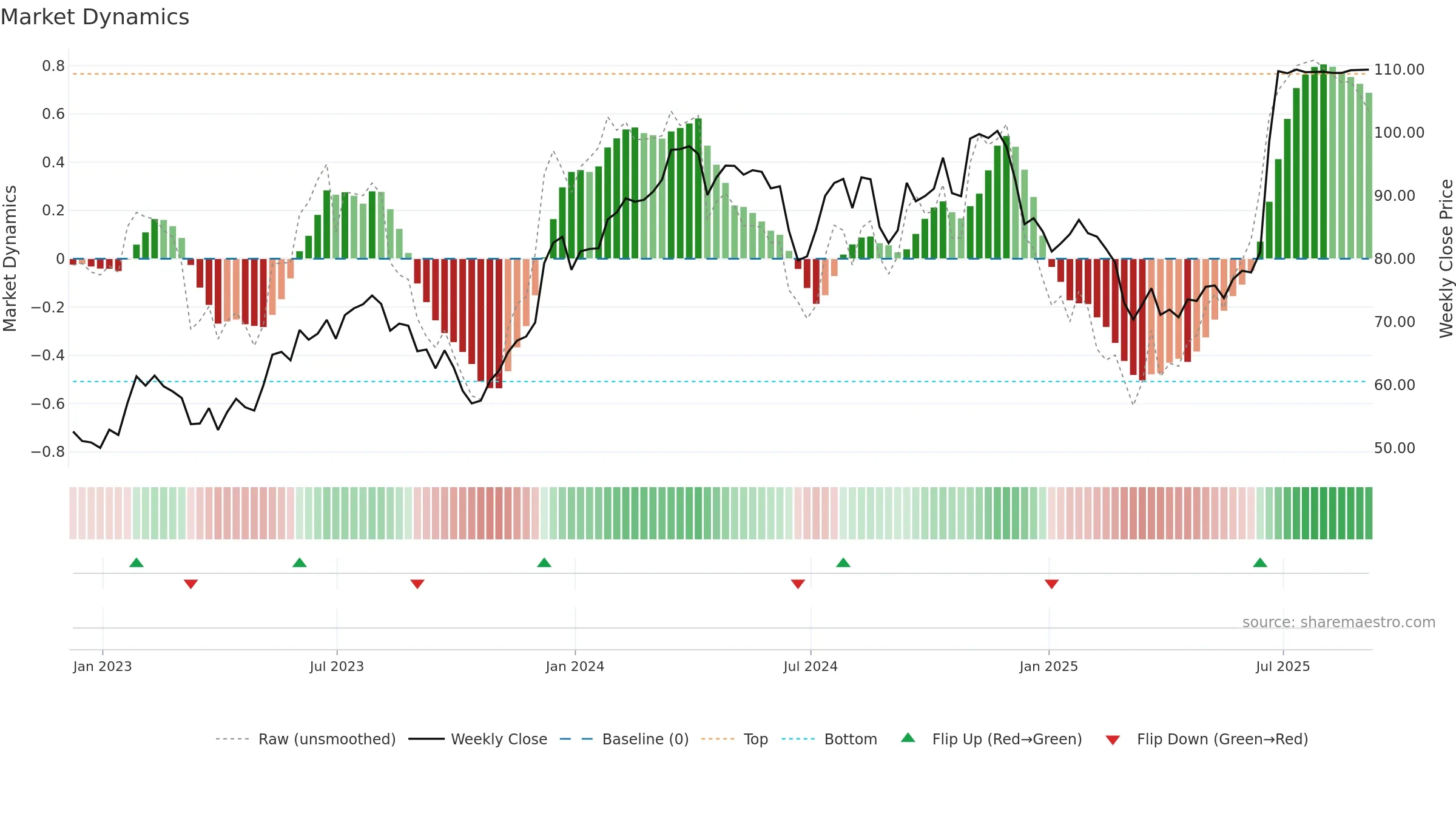The width and height of the screenshot is (1456, 819).
Task: Click the 70.00 right-axis price label
Action: coord(1395,322)
